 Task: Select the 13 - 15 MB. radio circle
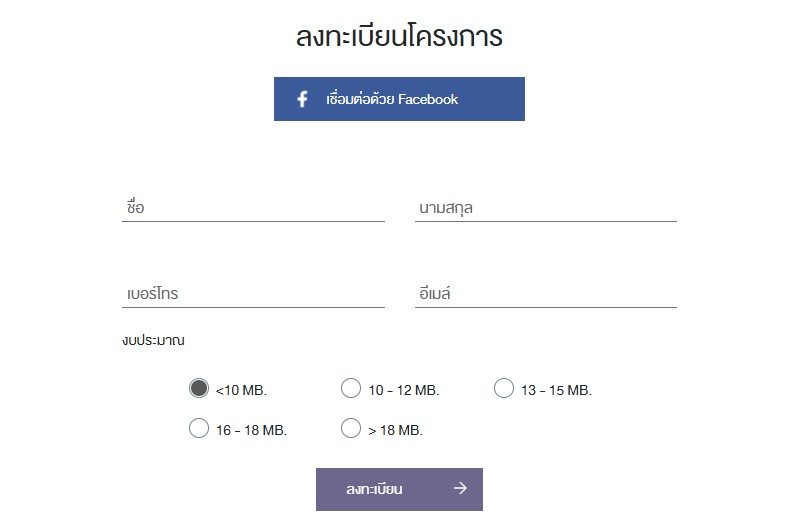tap(504, 388)
